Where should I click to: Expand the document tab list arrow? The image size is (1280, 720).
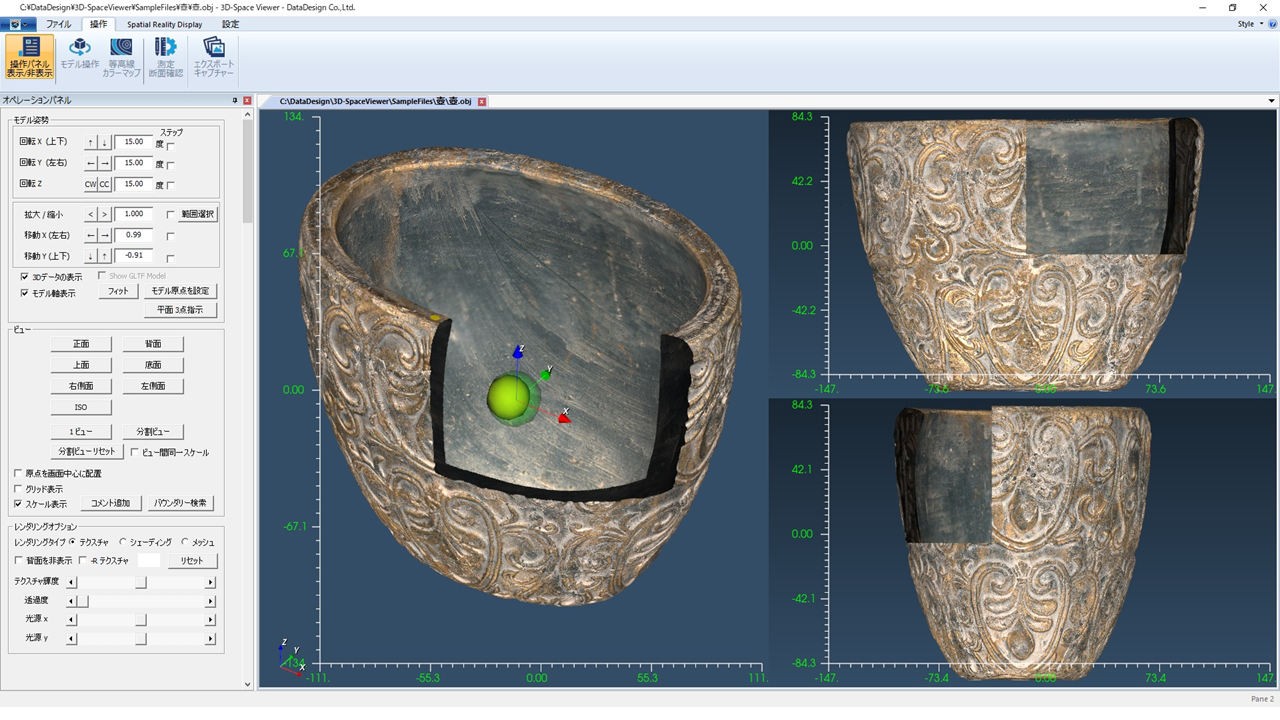[1271, 101]
